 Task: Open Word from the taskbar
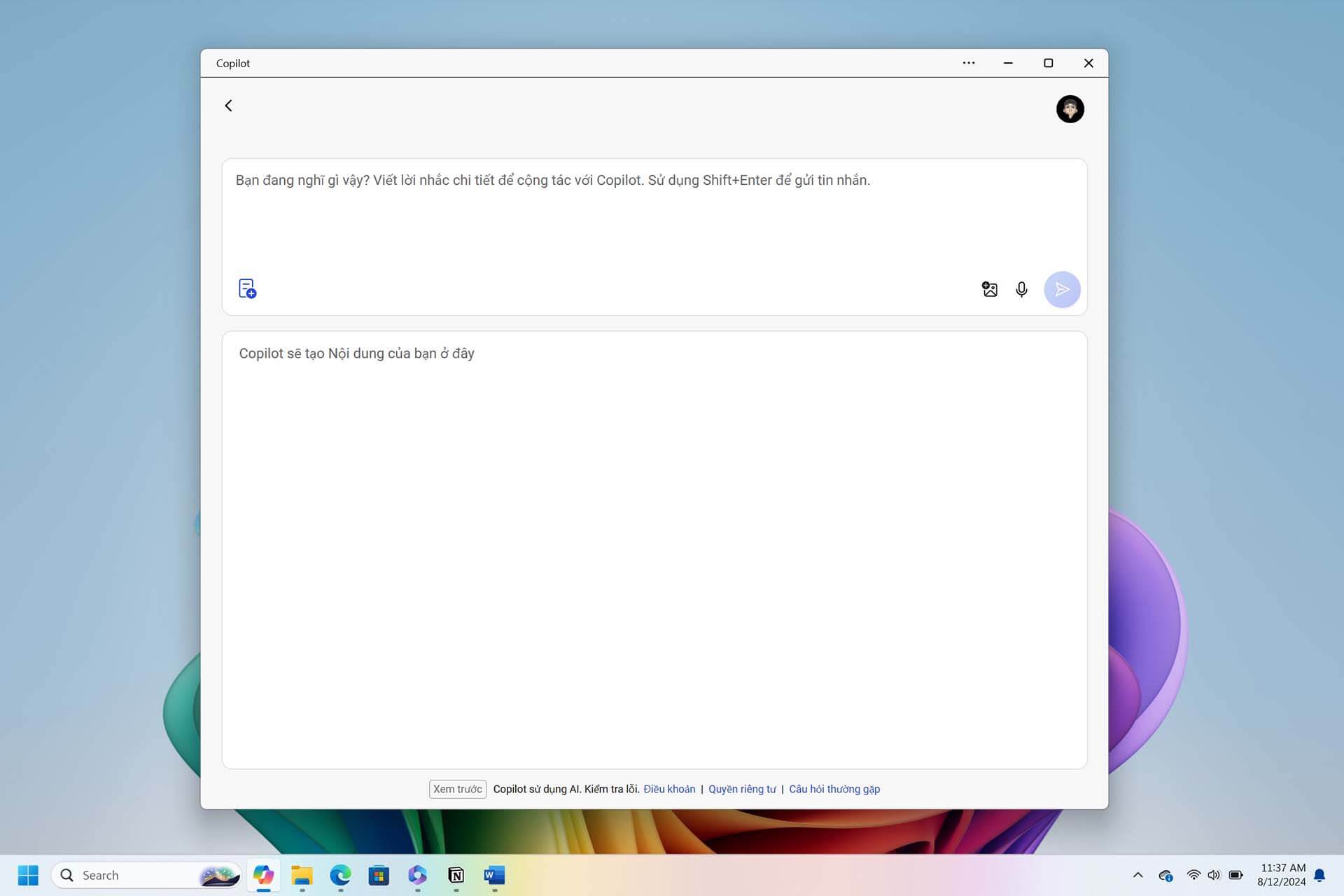[494, 875]
